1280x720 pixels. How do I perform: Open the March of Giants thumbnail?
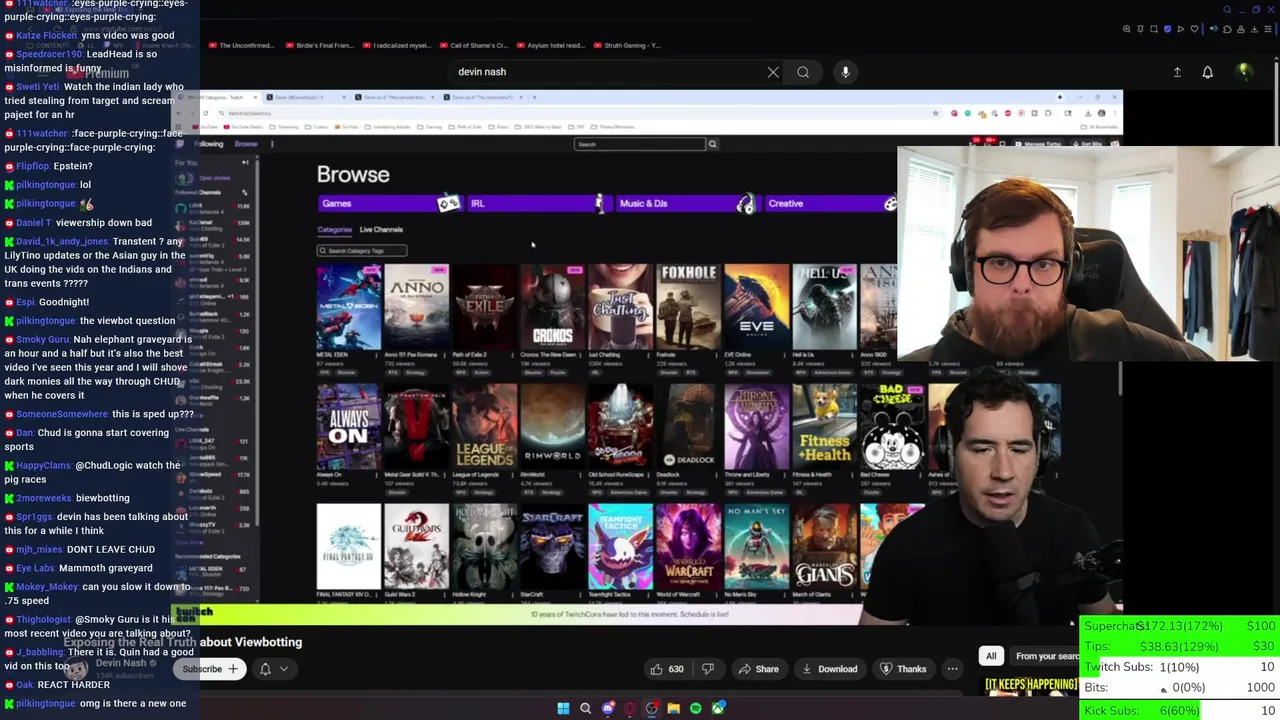(x=824, y=547)
